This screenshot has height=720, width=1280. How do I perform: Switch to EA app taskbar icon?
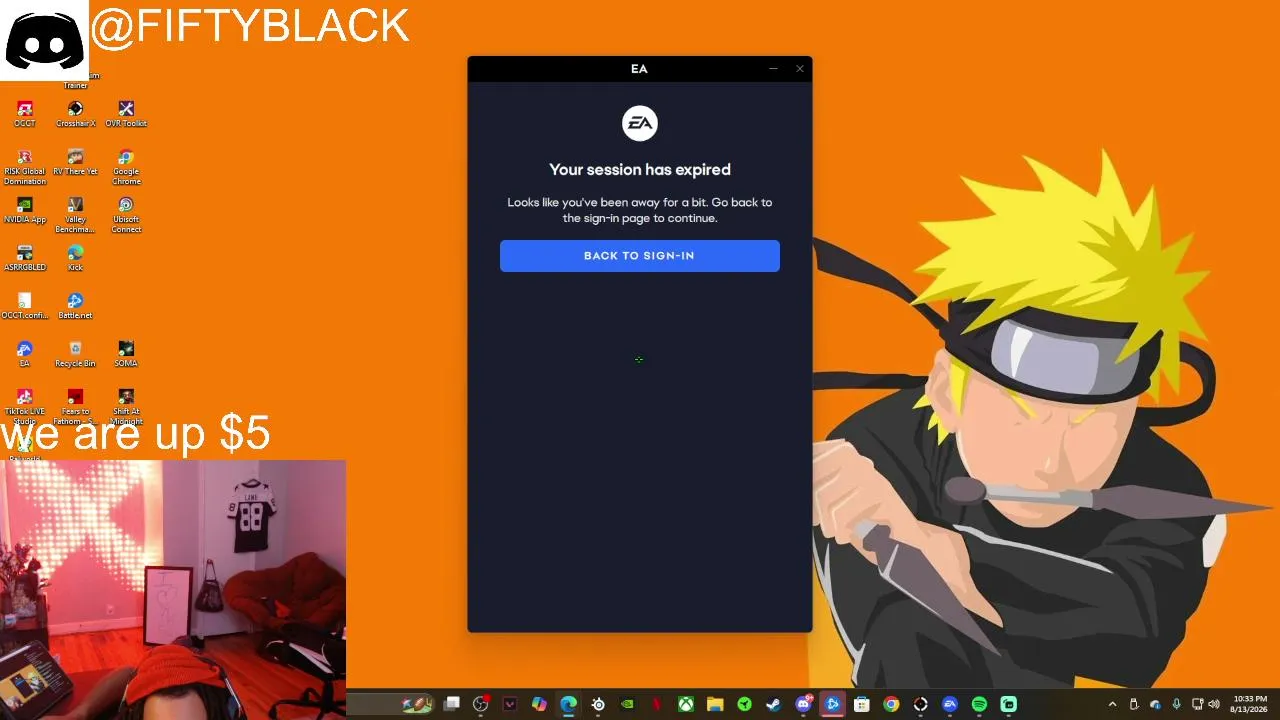click(950, 704)
